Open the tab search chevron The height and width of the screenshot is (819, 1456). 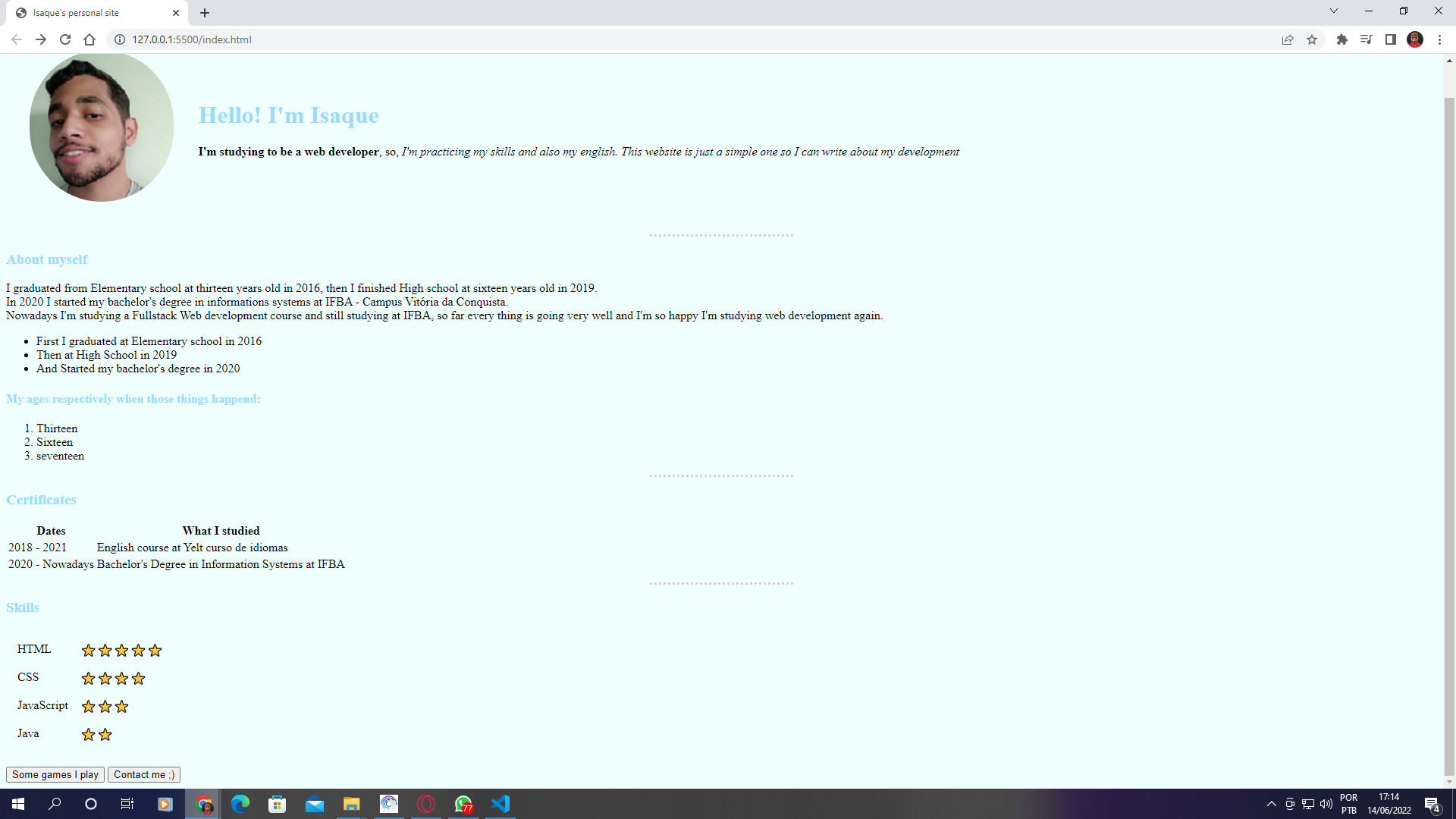pos(1333,11)
